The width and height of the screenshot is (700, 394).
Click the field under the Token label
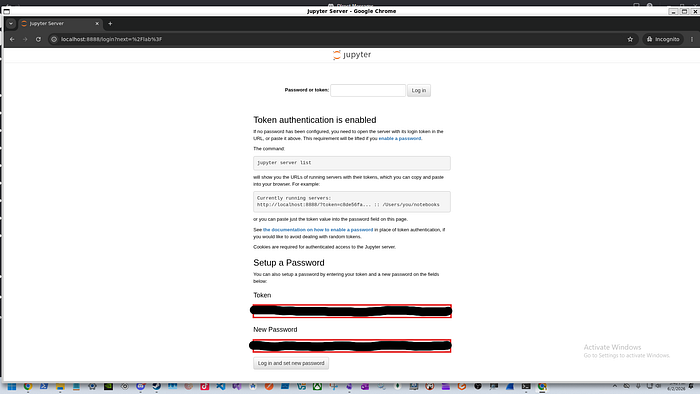[352, 311]
